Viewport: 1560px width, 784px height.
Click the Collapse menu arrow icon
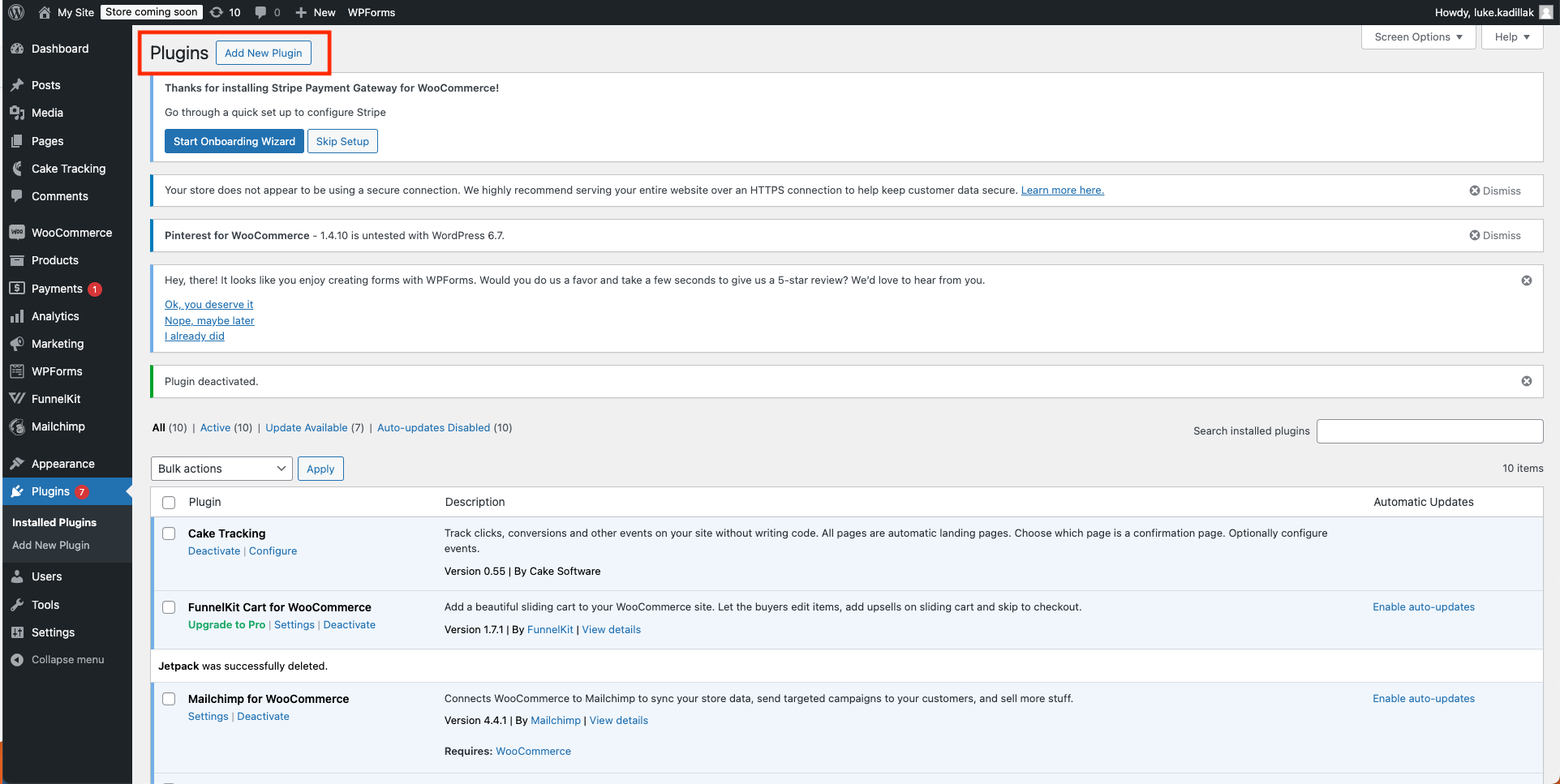[x=17, y=660]
